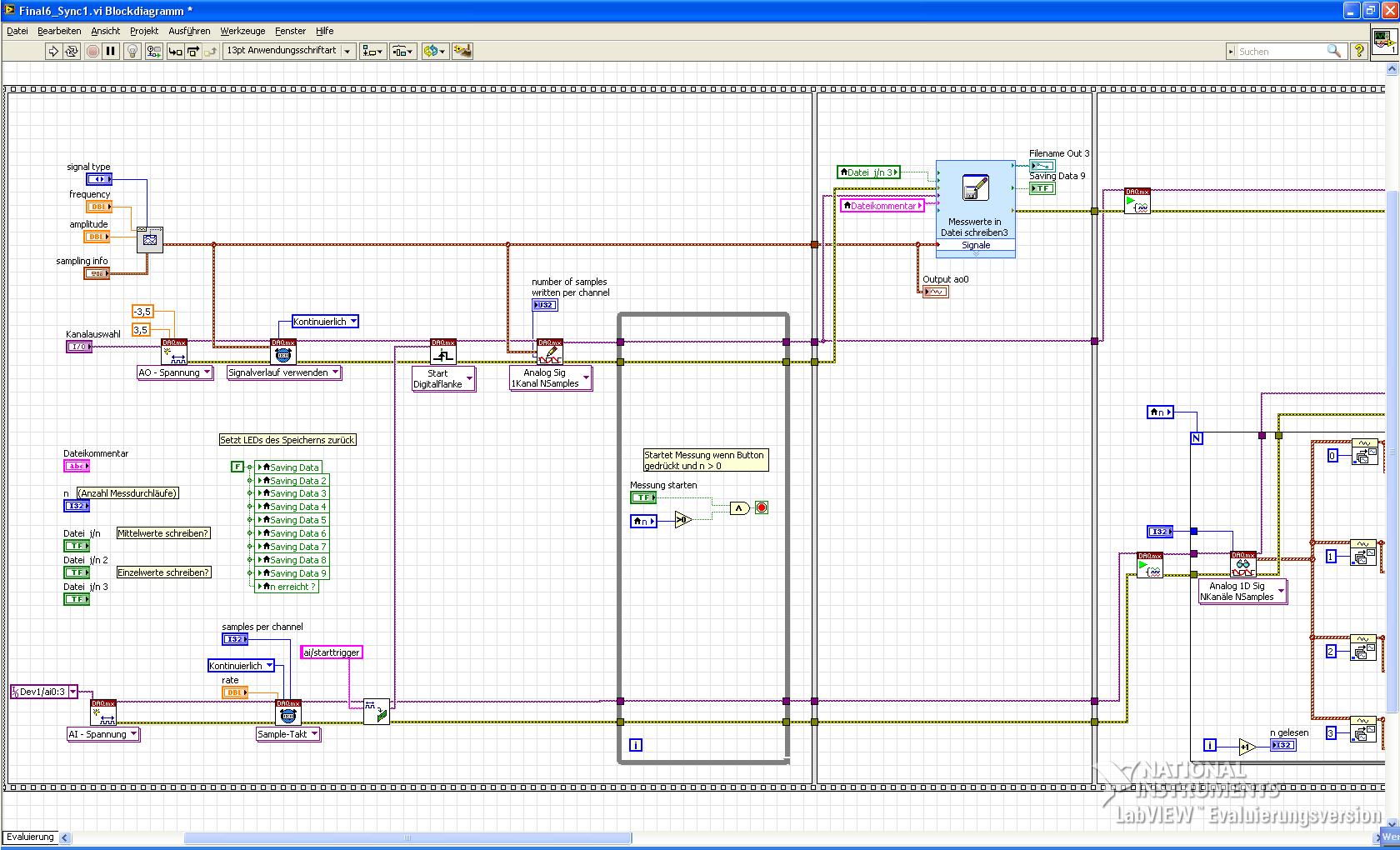Click the Evaluierung label at bottom left
This screenshot has height=850, width=1400.
(x=30, y=837)
